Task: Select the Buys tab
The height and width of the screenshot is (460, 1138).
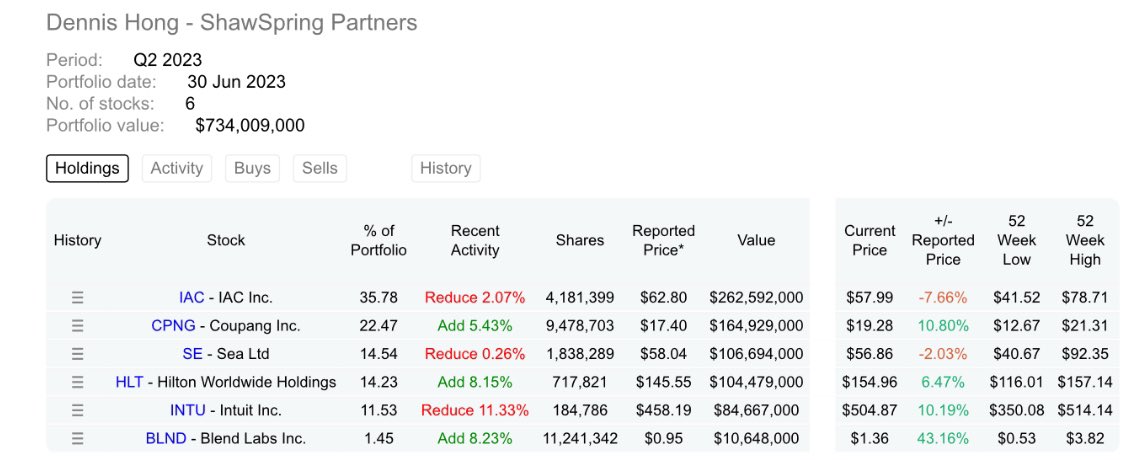Action: [252, 168]
